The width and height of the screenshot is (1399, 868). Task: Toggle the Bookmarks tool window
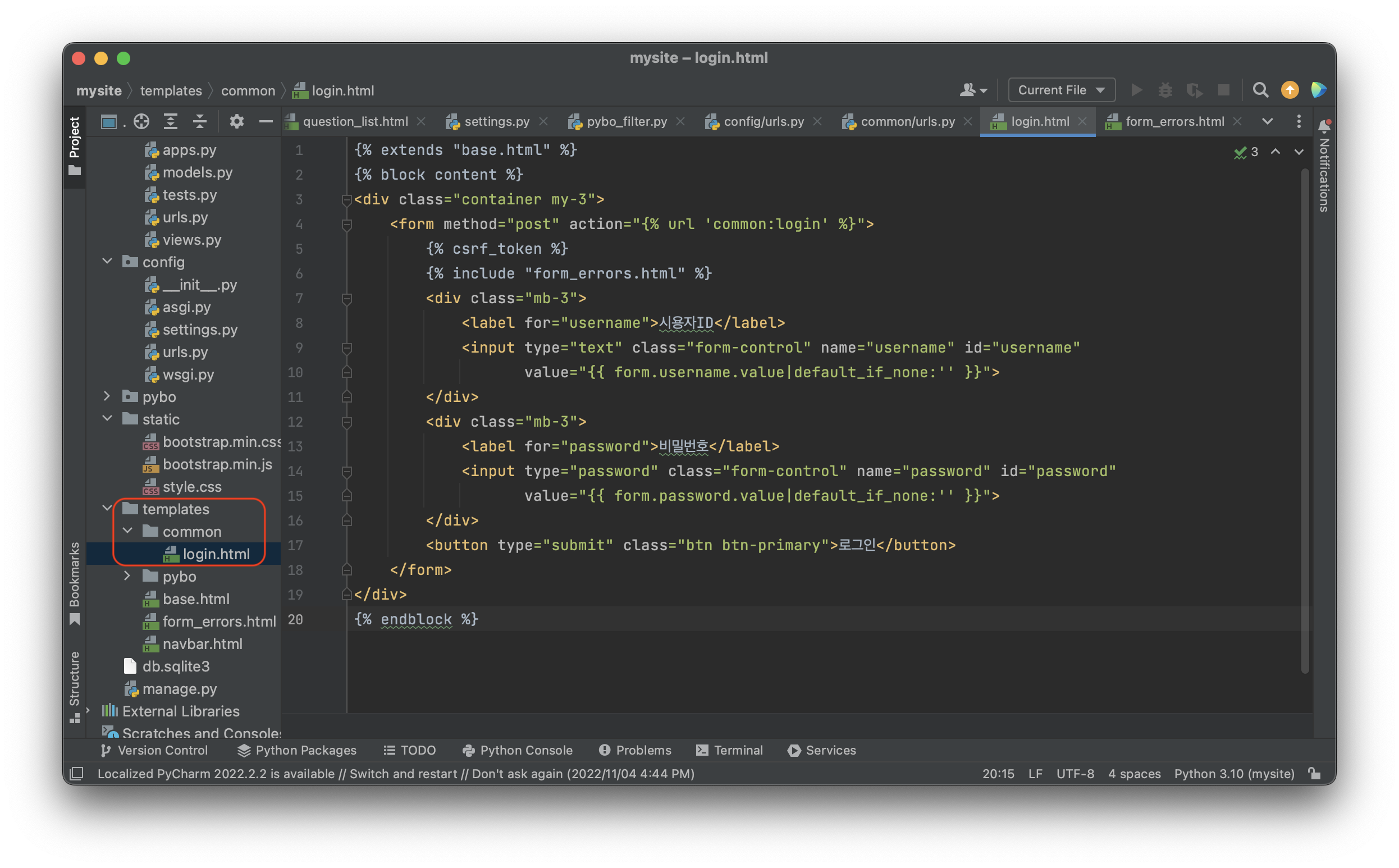(75, 582)
